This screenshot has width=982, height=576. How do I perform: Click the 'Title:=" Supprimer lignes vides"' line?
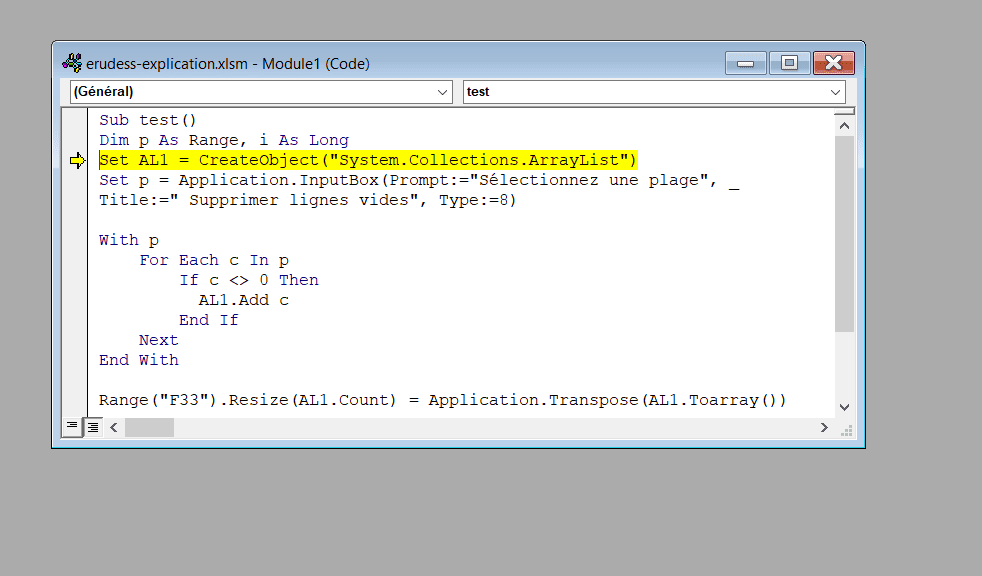point(308,200)
